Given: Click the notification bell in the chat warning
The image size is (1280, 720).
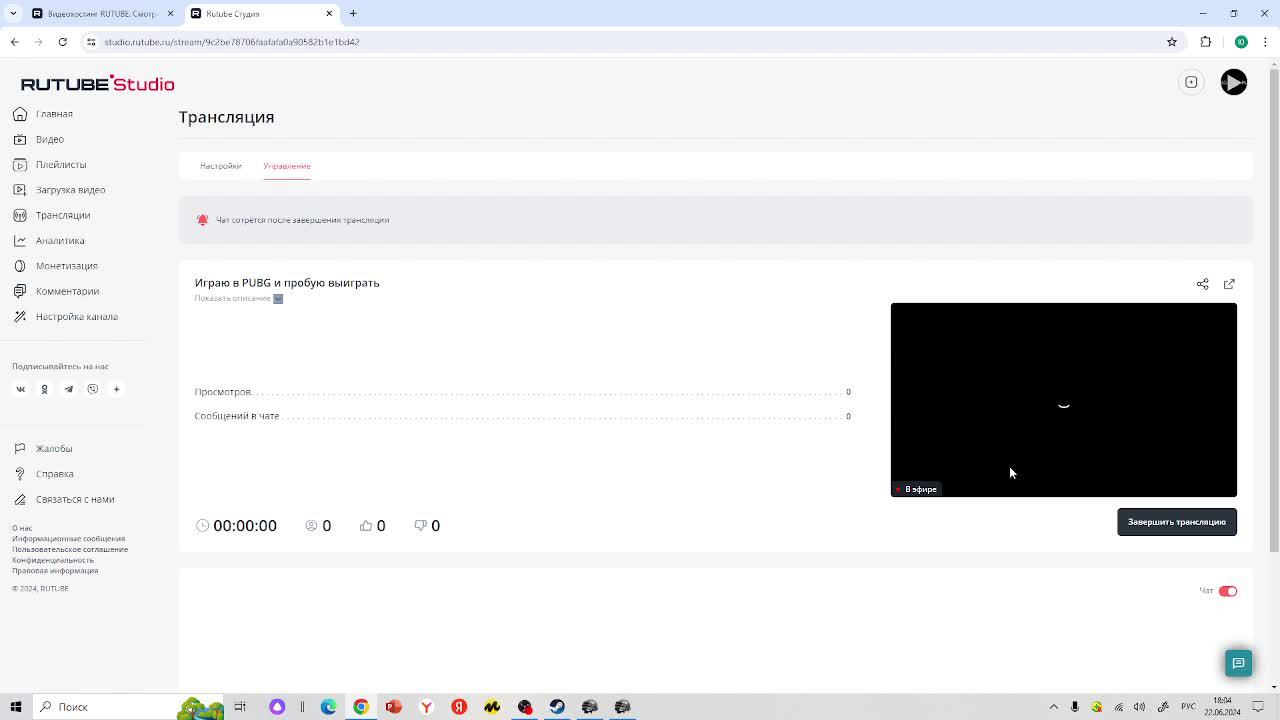Looking at the screenshot, I should [202, 220].
